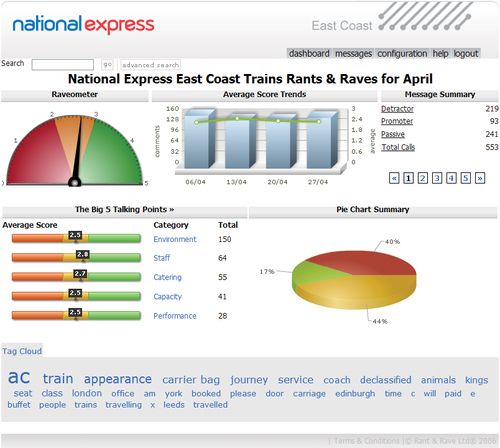Viewport: 500px width, 448px height.
Task: Select the 'journey' tag
Action: click(249, 380)
